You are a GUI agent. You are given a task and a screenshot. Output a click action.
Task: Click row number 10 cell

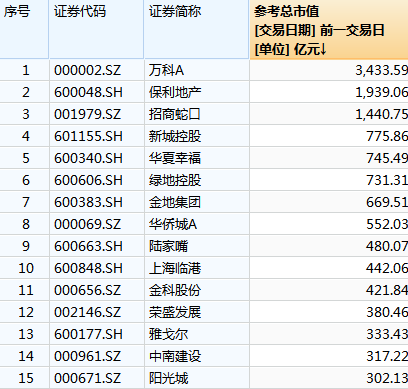(x=26, y=268)
